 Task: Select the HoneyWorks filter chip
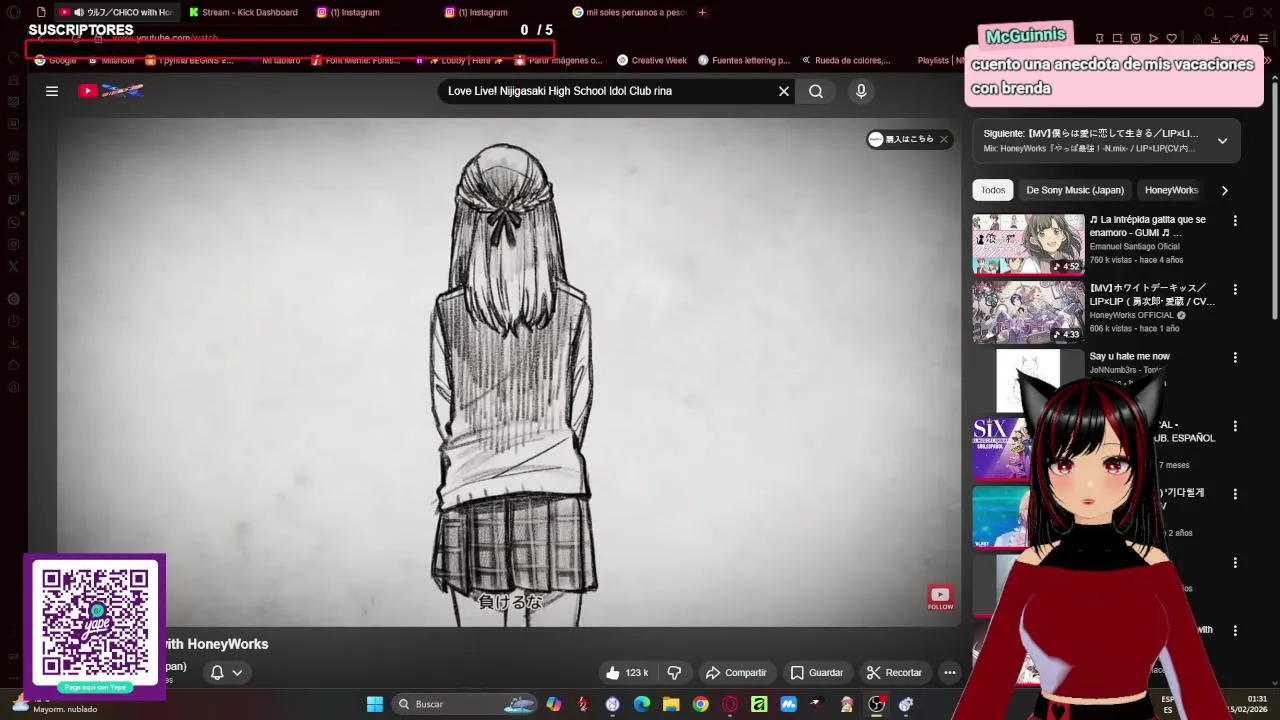(1171, 190)
